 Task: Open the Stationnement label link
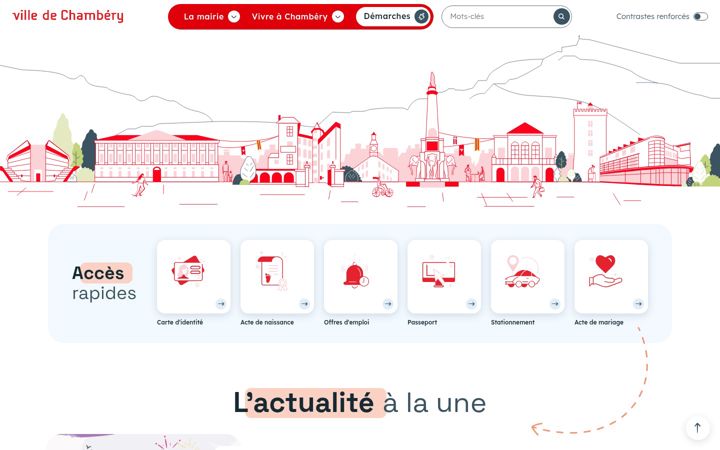(x=512, y=322)
